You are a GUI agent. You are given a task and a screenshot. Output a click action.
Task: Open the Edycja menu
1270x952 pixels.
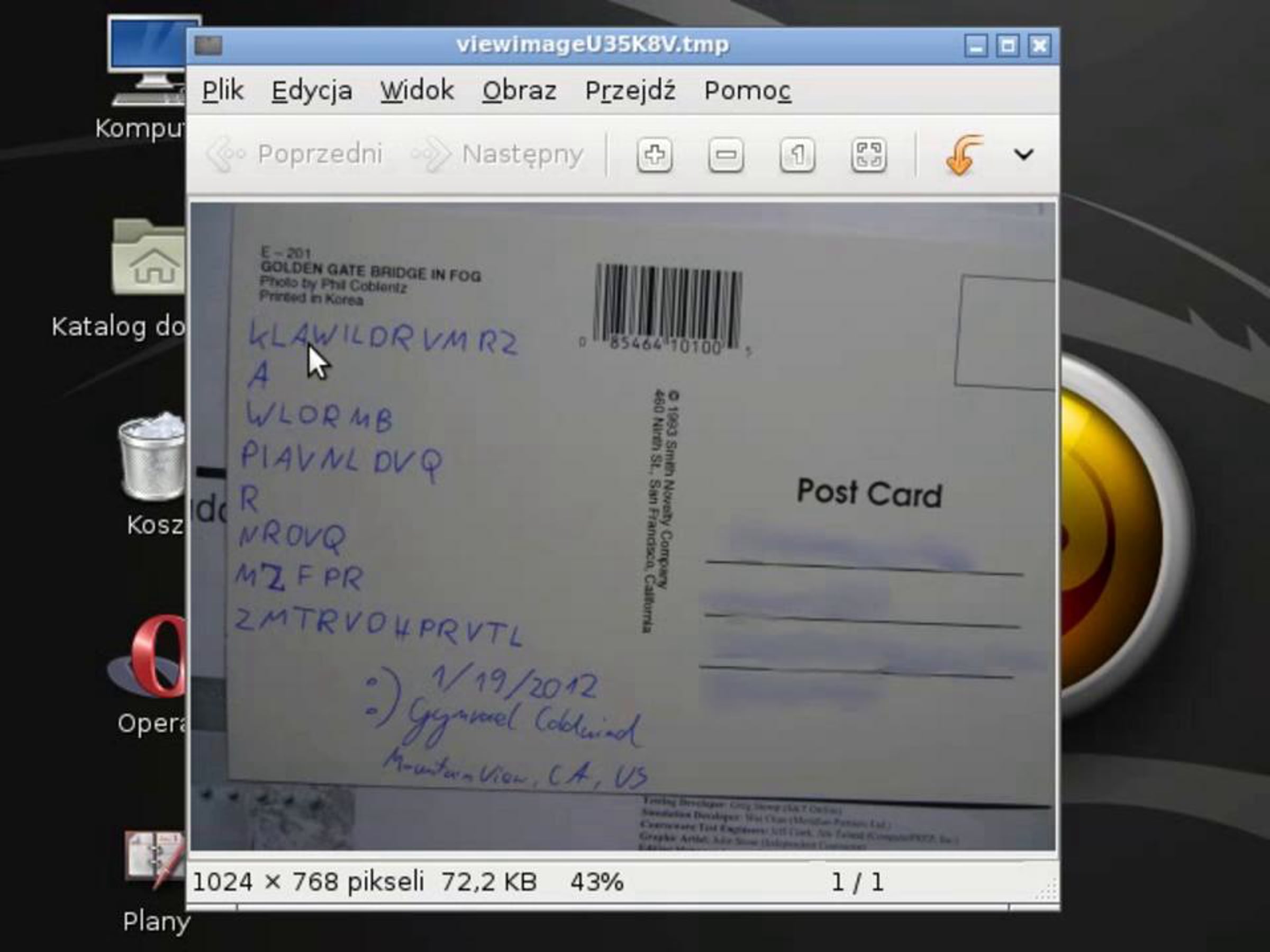click(312, 91)
